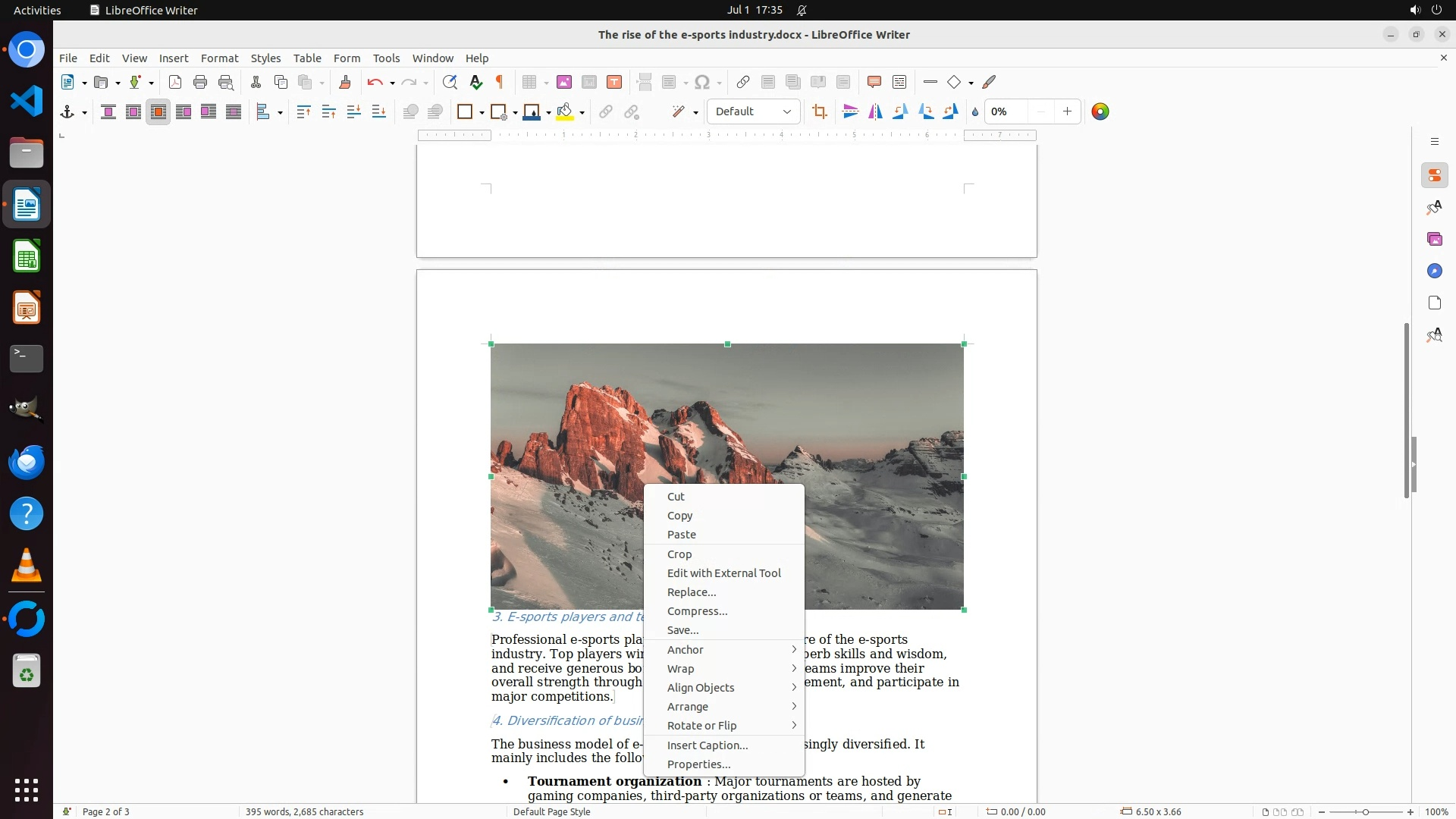Expand the Anchor dropdown arrow in toolbar
1456x819 pixels.
(x=84, y=112)
